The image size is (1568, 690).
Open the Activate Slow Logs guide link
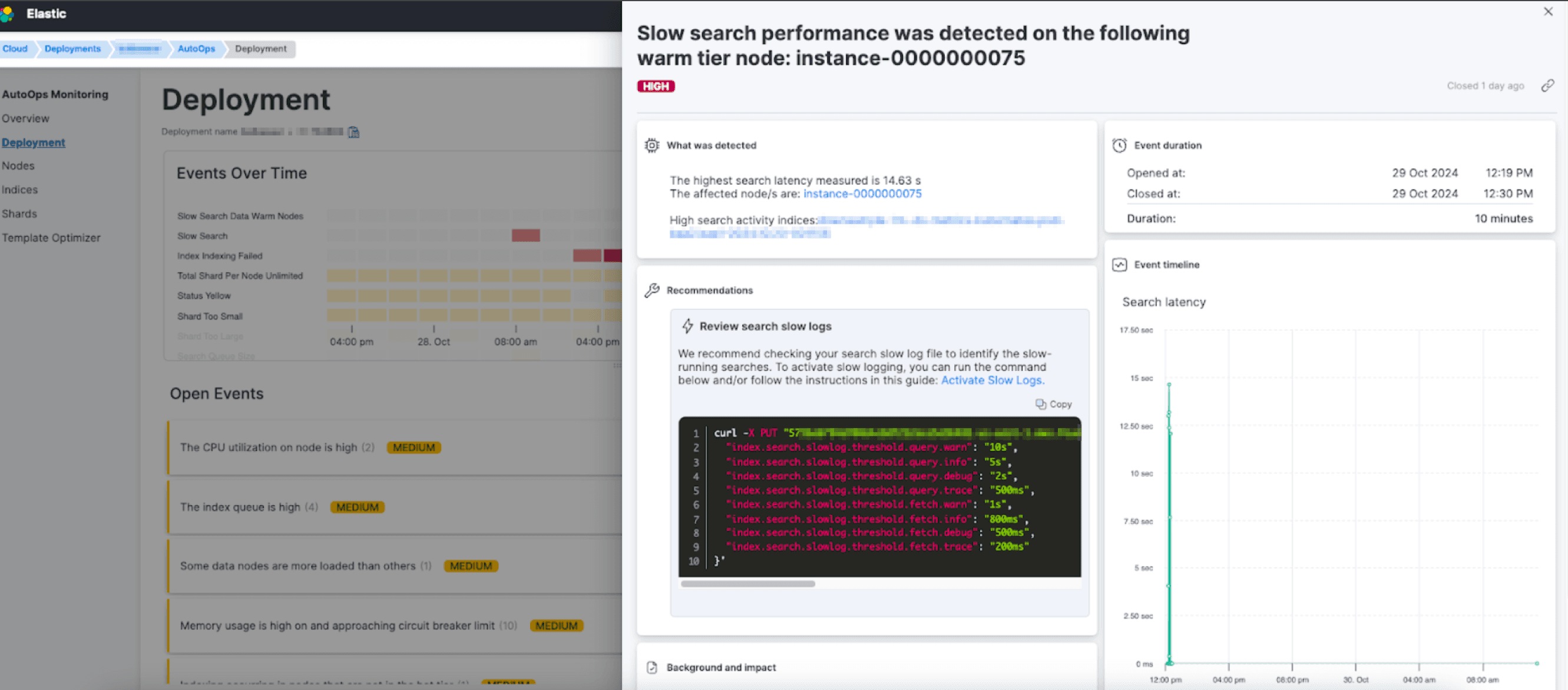coord(992,380)
